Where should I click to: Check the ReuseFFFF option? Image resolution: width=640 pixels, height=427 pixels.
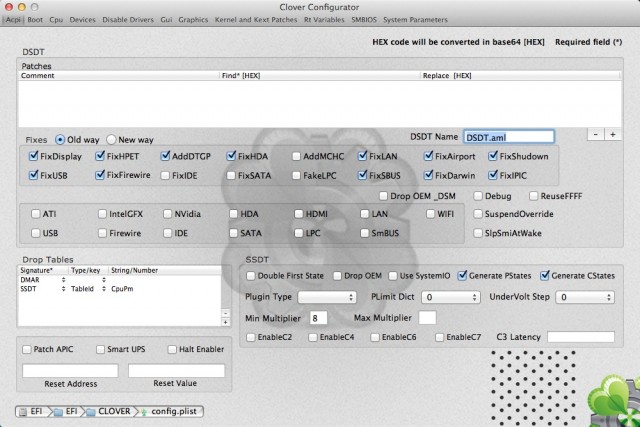[x=533, y=196]
